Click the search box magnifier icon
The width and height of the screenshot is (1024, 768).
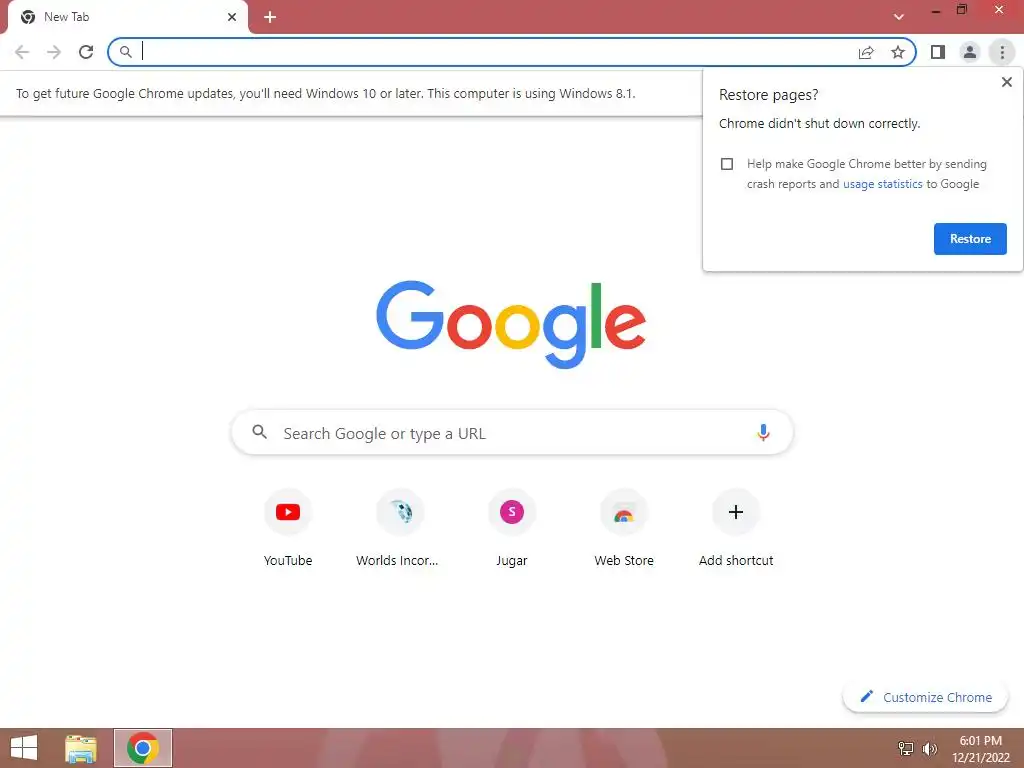click(x=259, y=432)
